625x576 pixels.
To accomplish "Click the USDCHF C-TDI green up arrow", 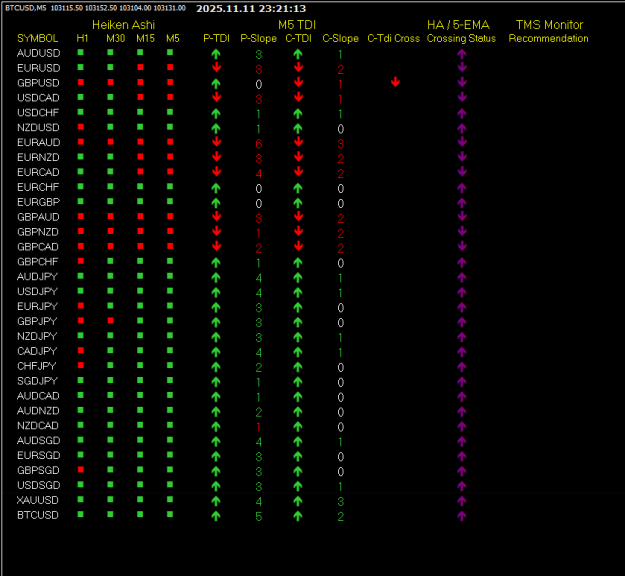I will 298,114.
